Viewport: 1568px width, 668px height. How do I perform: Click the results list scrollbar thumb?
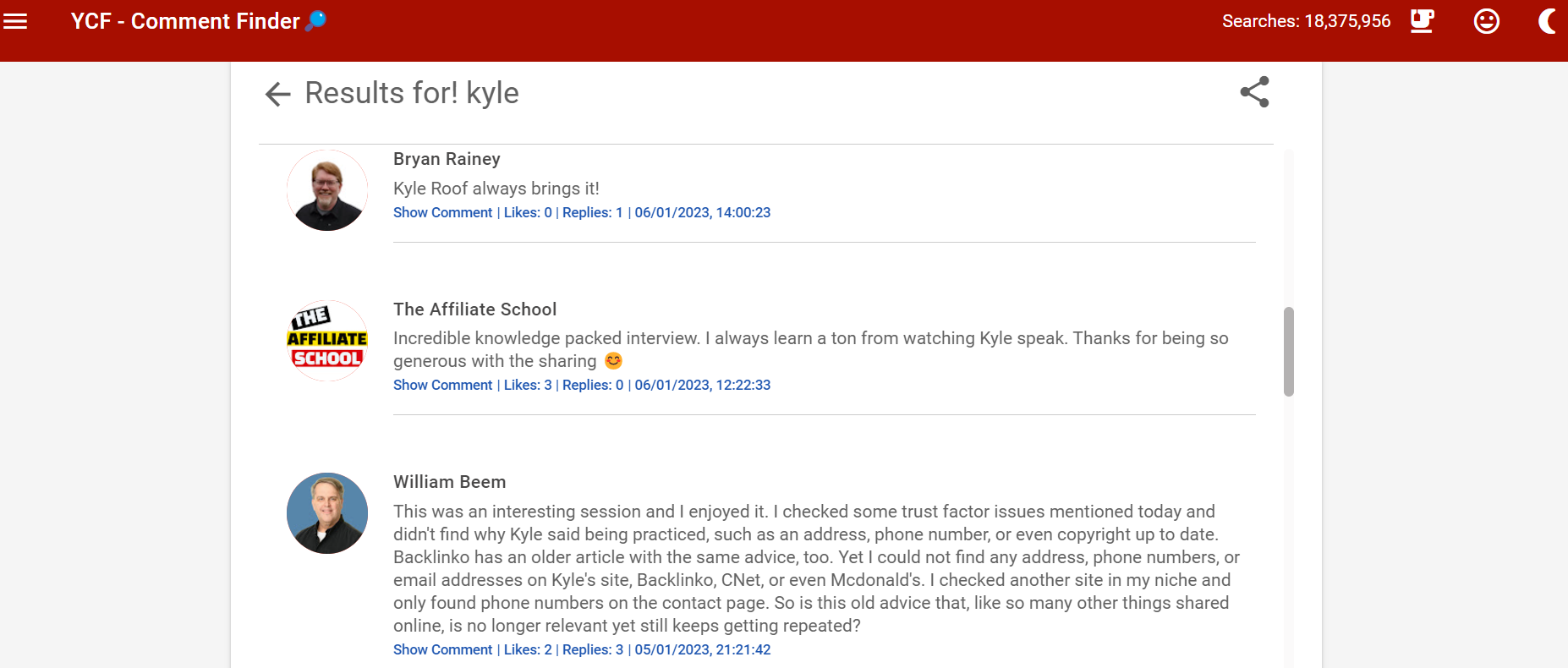1289,352
